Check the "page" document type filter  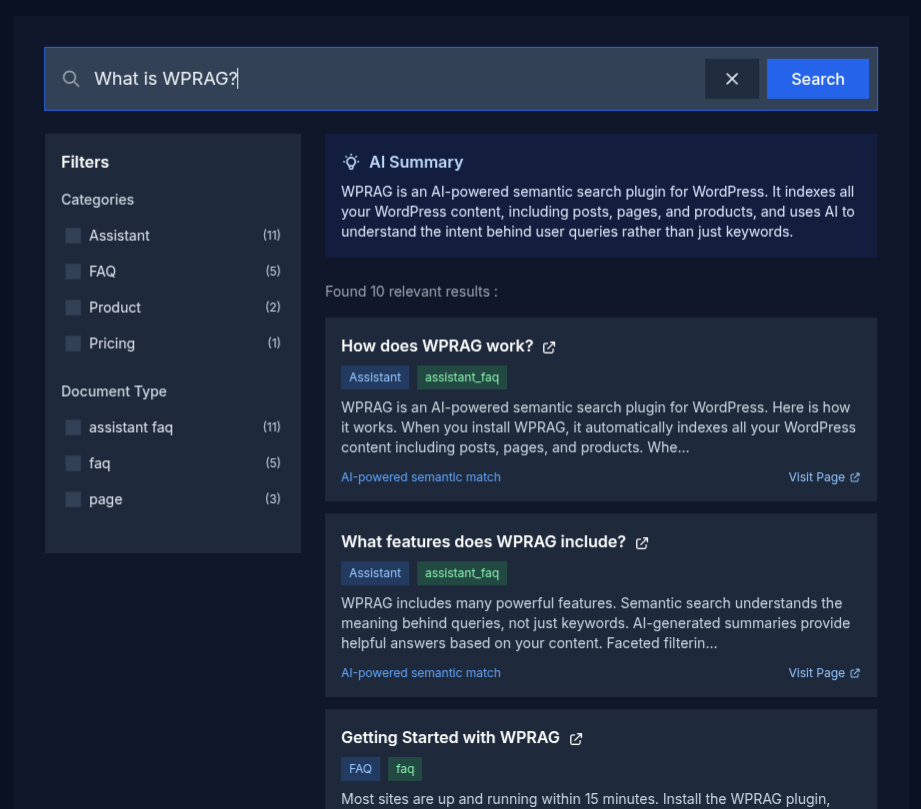(x=72, y=499)
